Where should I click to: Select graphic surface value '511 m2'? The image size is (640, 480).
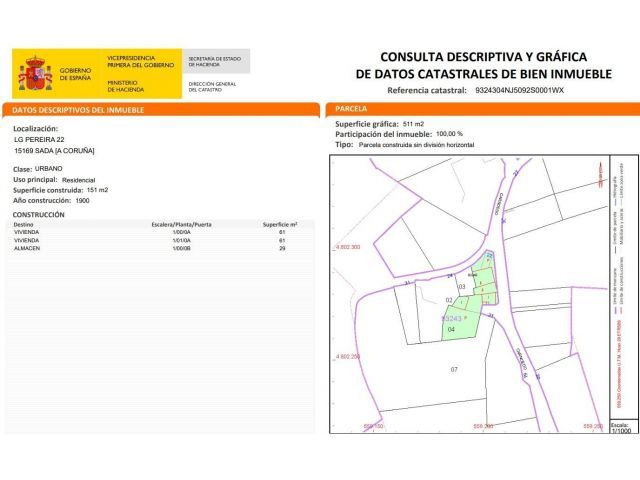[x=413, y=124]
